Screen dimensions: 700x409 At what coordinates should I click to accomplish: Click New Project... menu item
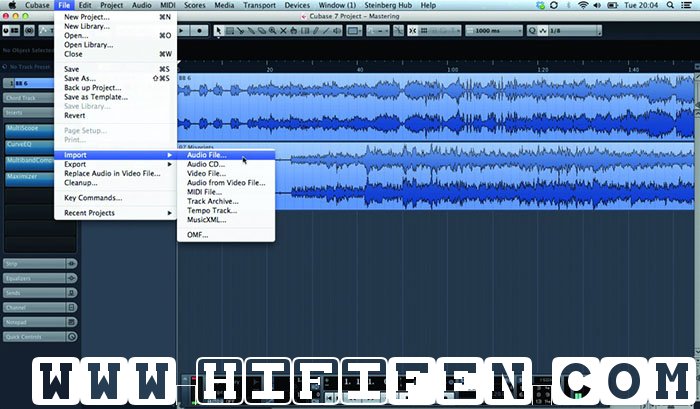pos(115,17)
